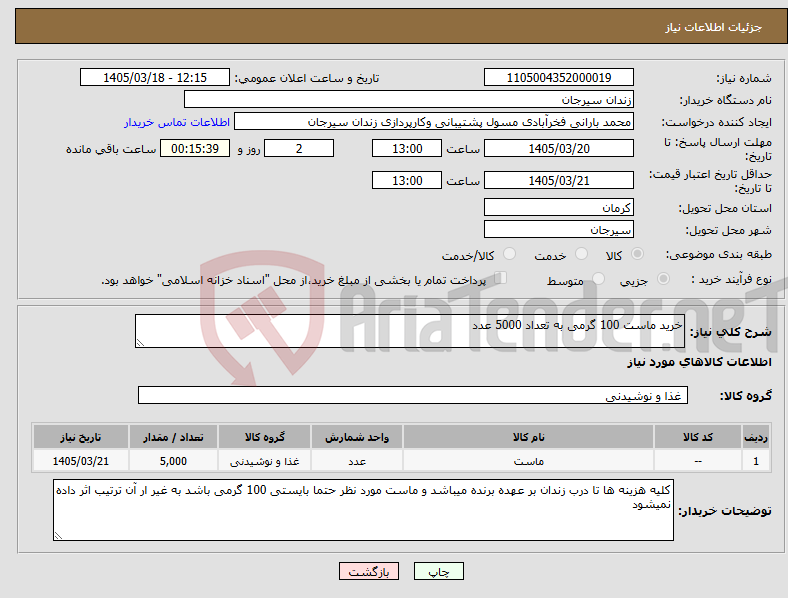Click the response deadline time 13:00 field
The image size is (788, 598).
click(407, 148)
